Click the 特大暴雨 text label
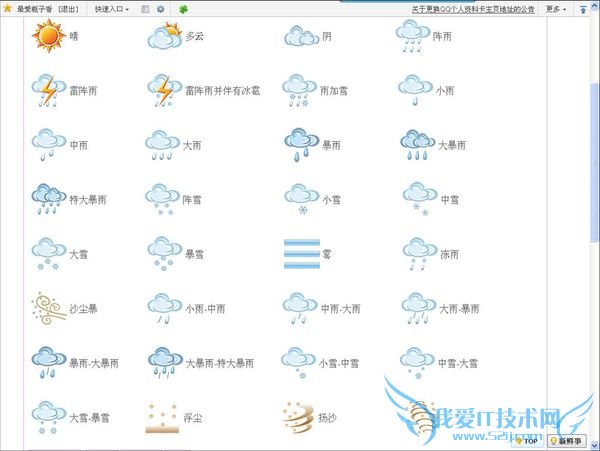This screenshot has height=451, width=600. [88, 200]
